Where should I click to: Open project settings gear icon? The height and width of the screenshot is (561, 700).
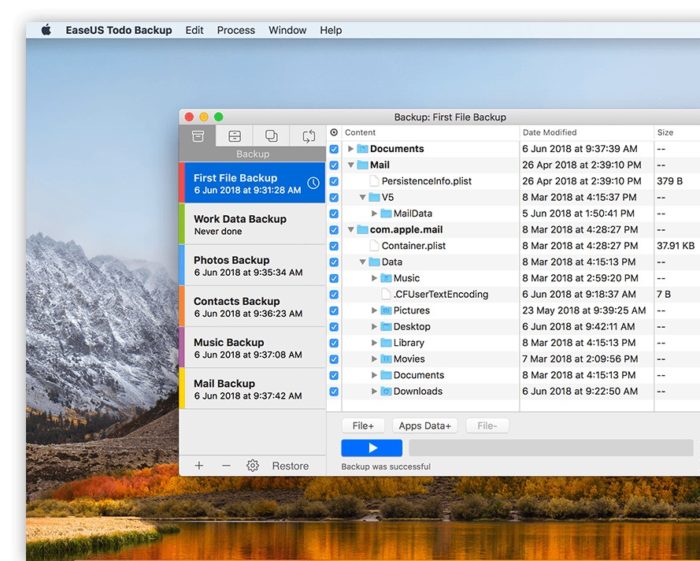[x=253, y=465]
